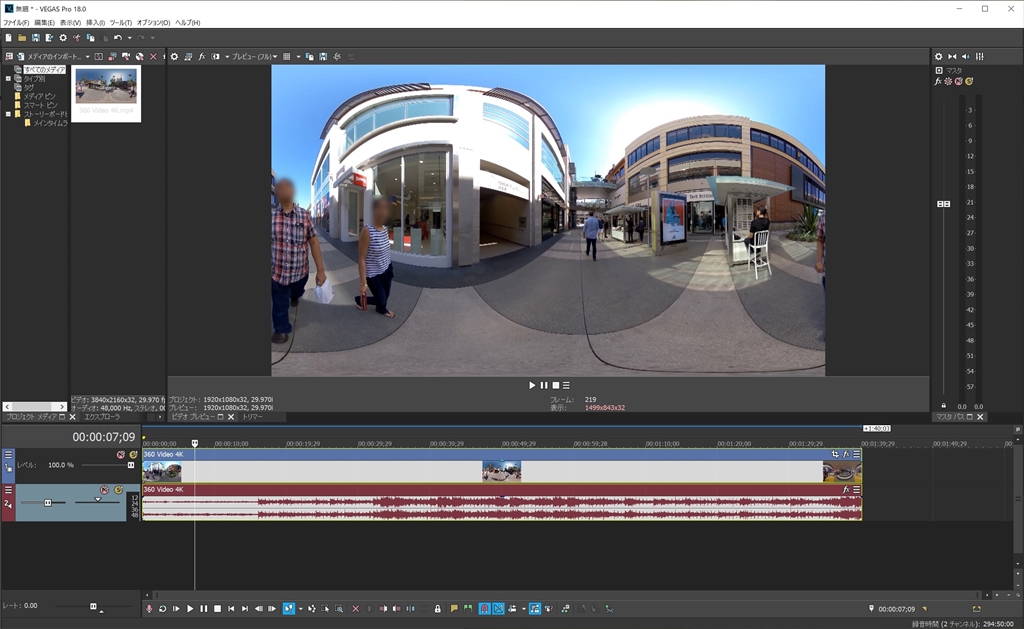Save the project using the toolbar icon
This screenshot has height=629, width=1024.
click(x=36, y=38)
